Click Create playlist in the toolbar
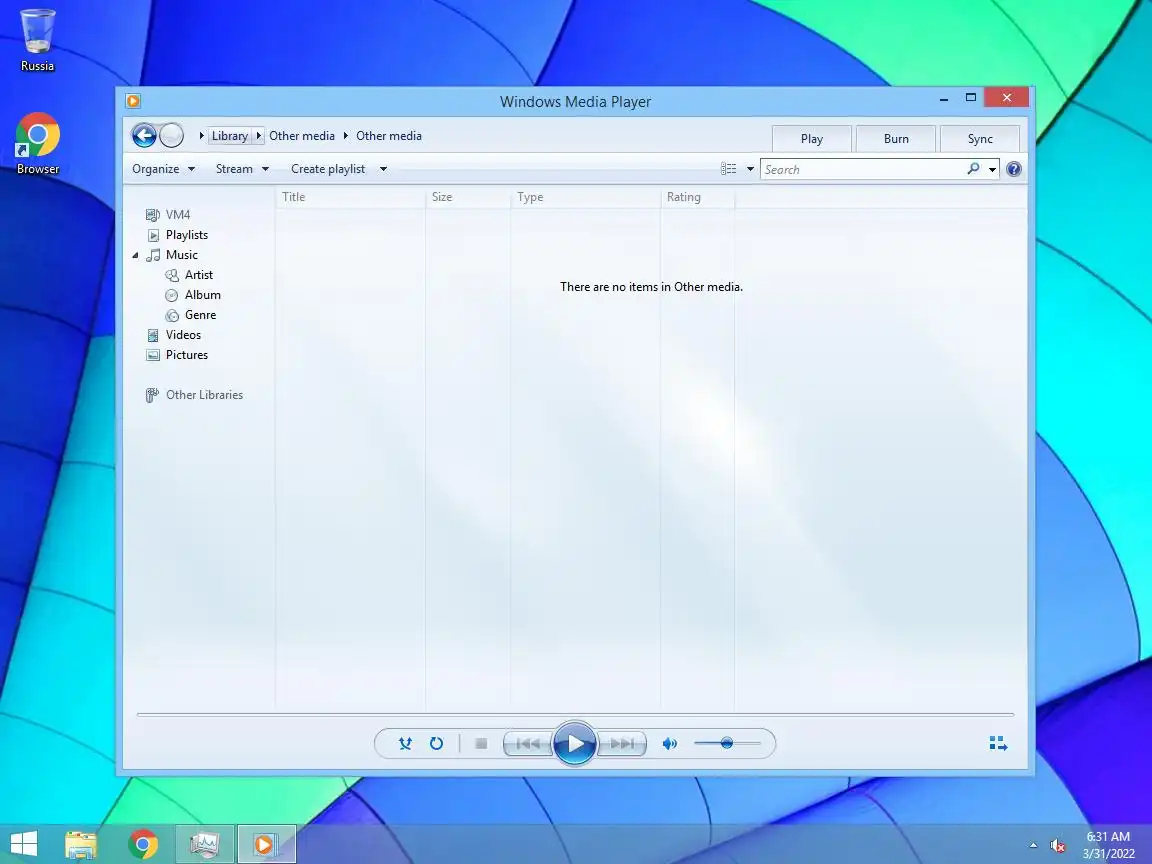The height and width of the screenshot is (864, 1152). (x=328, y=169)
